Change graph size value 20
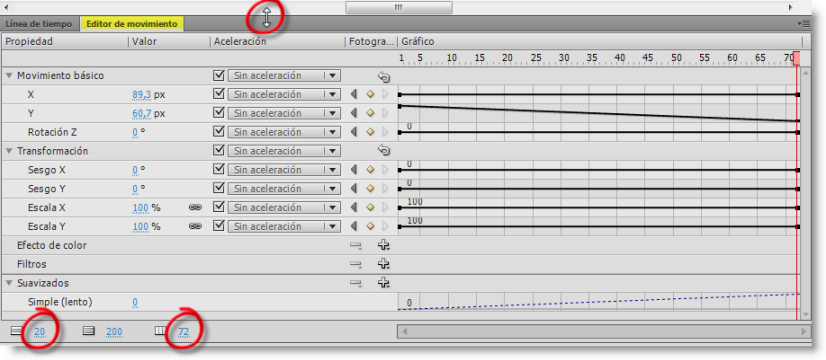The width and height of the screenshot is (826, 360). (40, 332)
